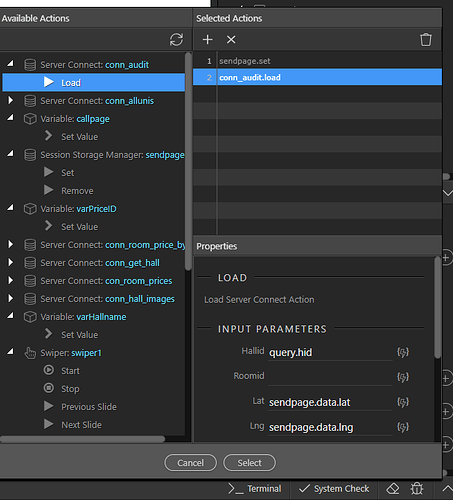Image resolution: width=453 pixels, height=500 pixels.
Task: Open data binding picker for Lng
Action: pos(403,427)
